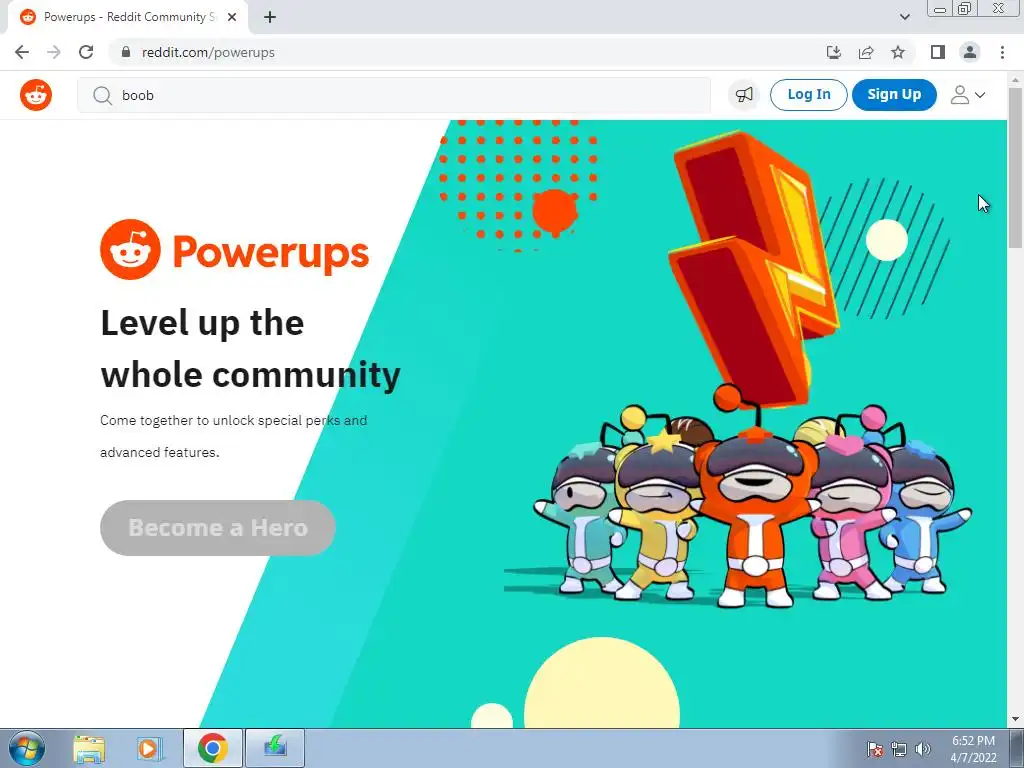Open File Explorer from the taskbar

pyautogui.click(x=89, y=748)
